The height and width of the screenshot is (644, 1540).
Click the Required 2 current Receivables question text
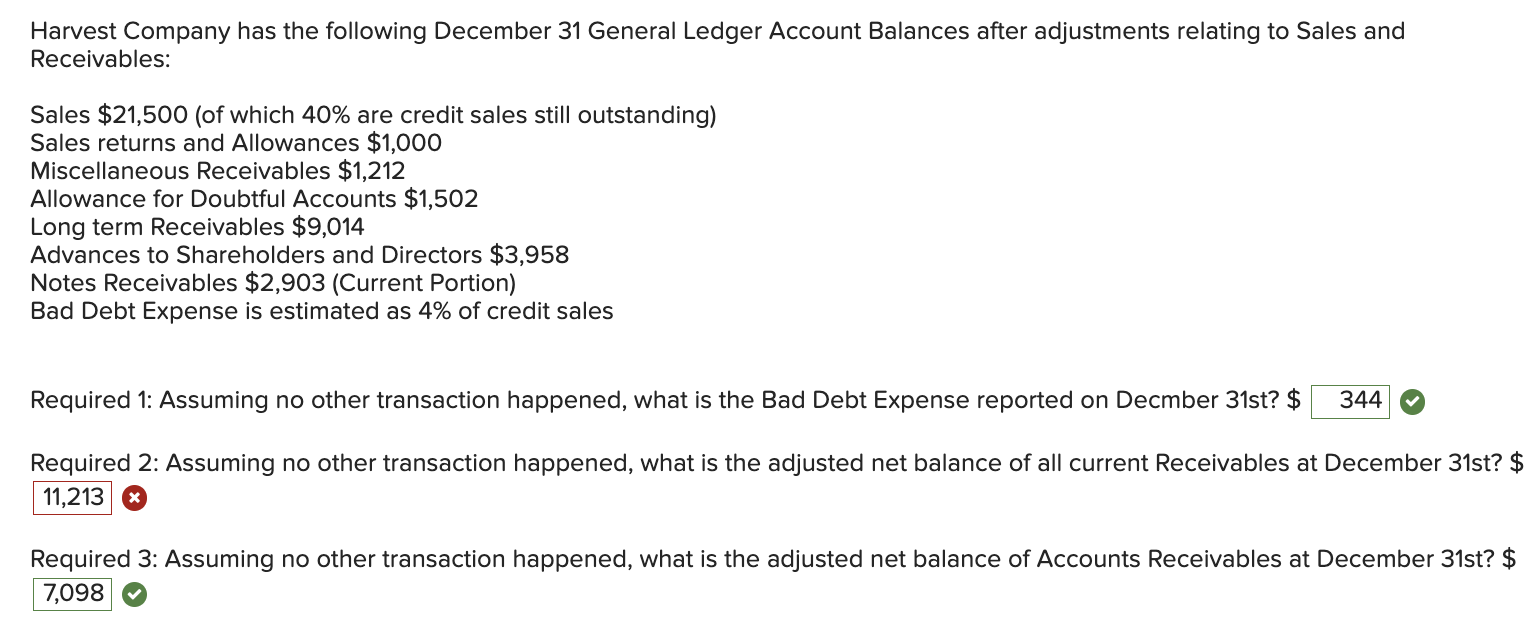pos(770,464)
